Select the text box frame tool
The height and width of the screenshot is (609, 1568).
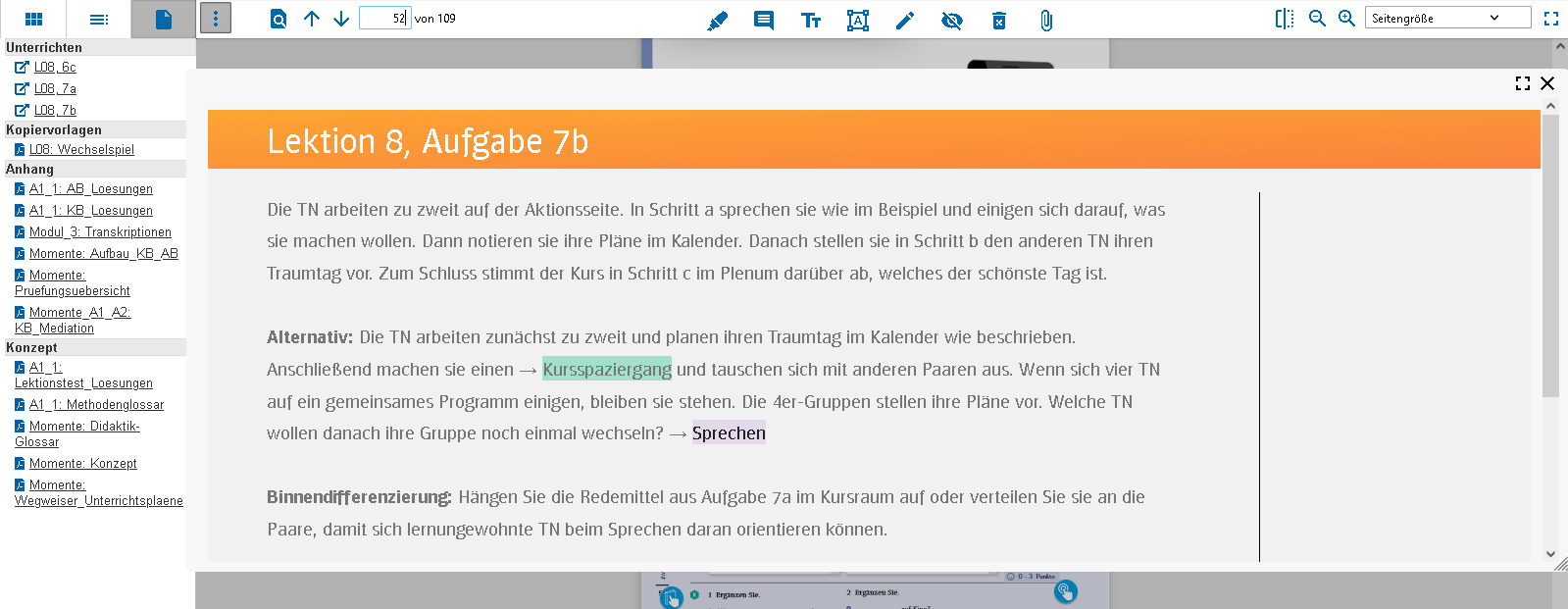(858, 20)
